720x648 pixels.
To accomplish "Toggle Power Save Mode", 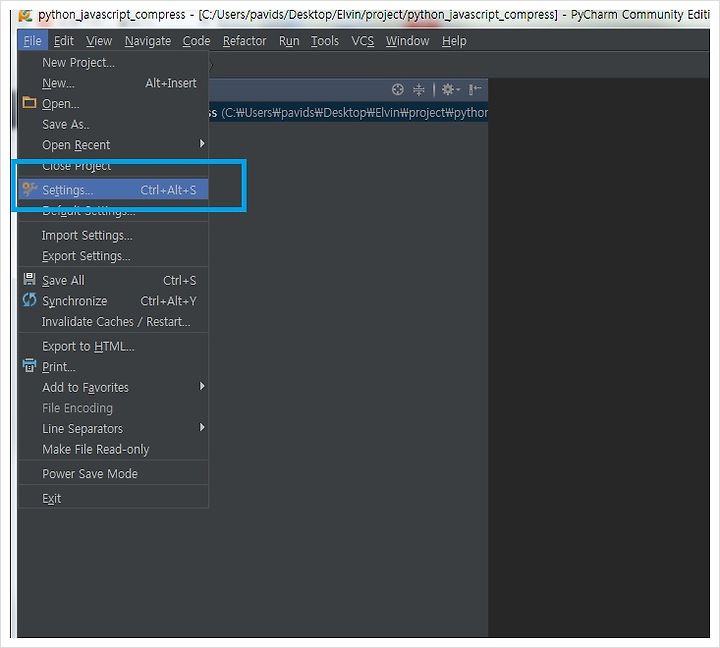I will point(113,473).
